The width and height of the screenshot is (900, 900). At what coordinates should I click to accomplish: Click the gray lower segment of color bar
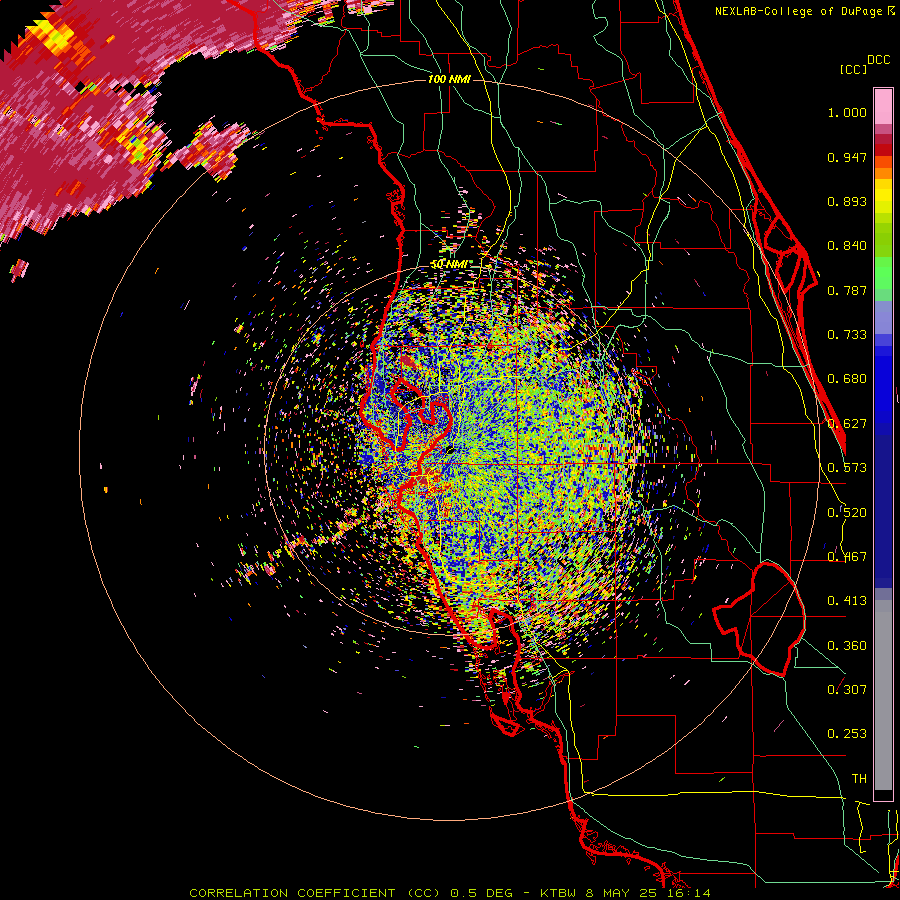(x=883, y=695)
